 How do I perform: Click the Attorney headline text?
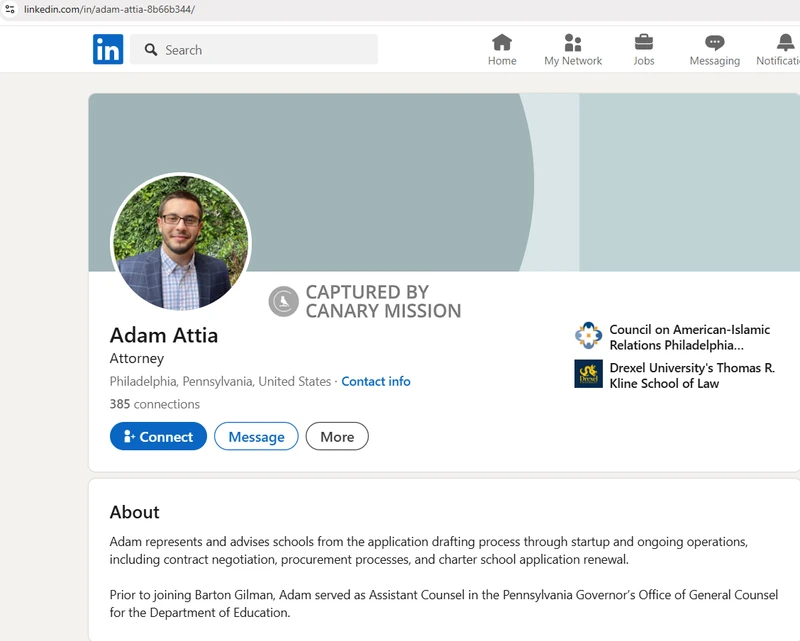coord(137,359)
